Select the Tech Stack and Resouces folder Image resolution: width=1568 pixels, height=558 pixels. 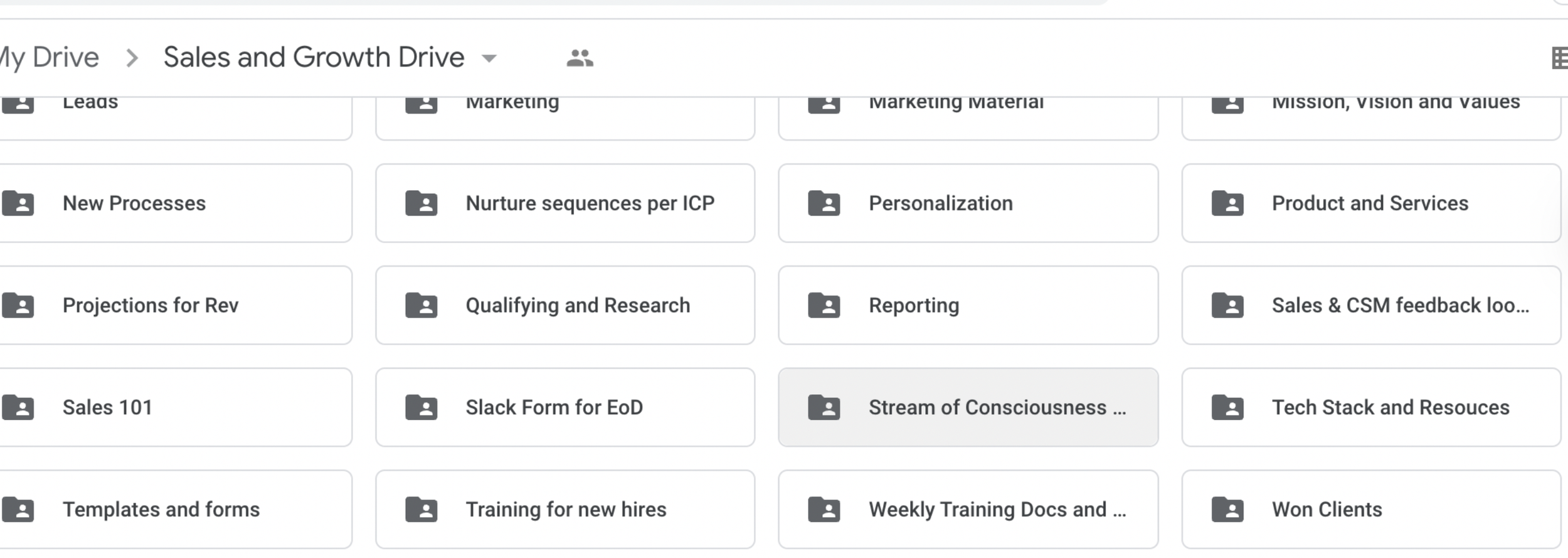point(1371,407)
